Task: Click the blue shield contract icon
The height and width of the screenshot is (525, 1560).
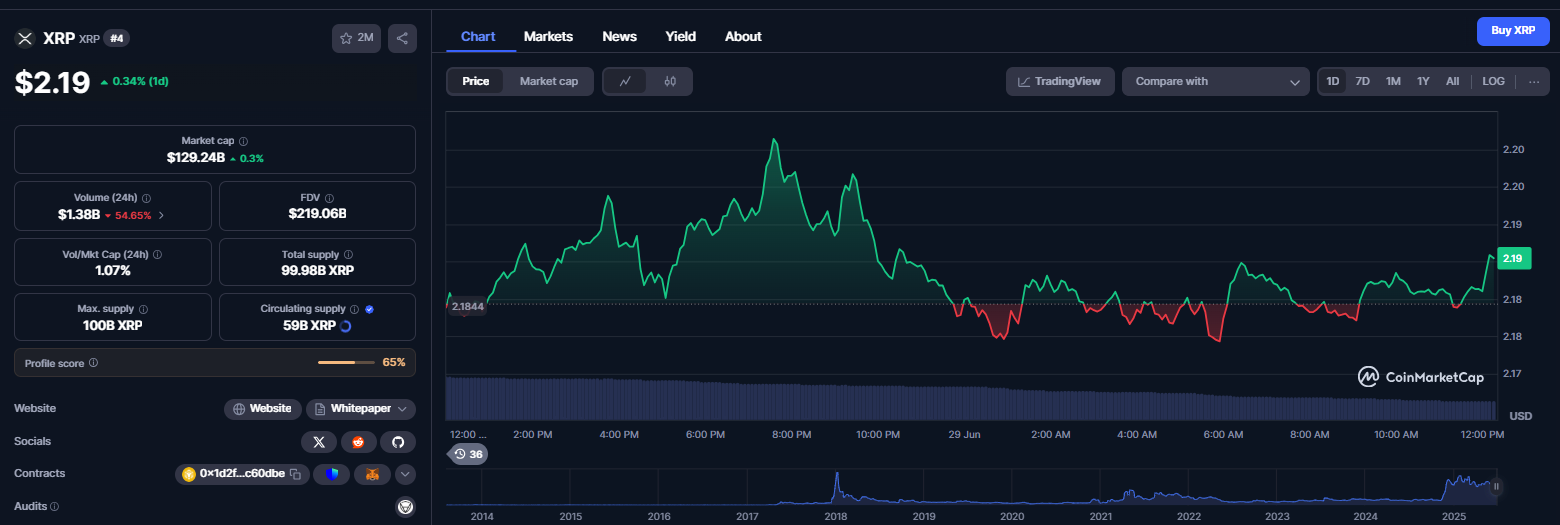Action: coord(331,474)
